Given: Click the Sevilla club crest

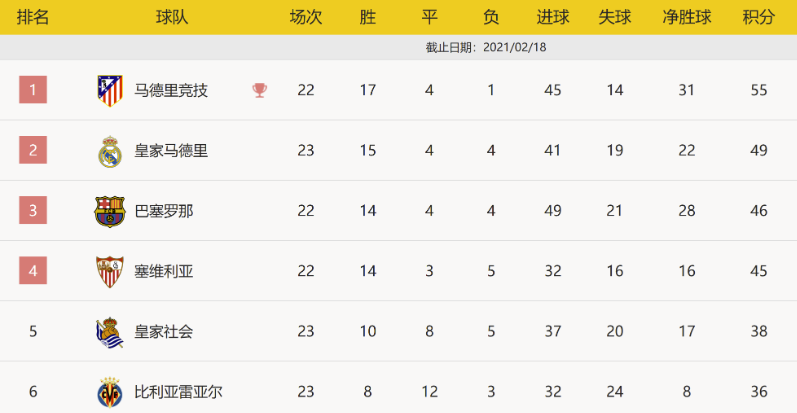Looking at the screenshot, I should (x=108, y=271).
